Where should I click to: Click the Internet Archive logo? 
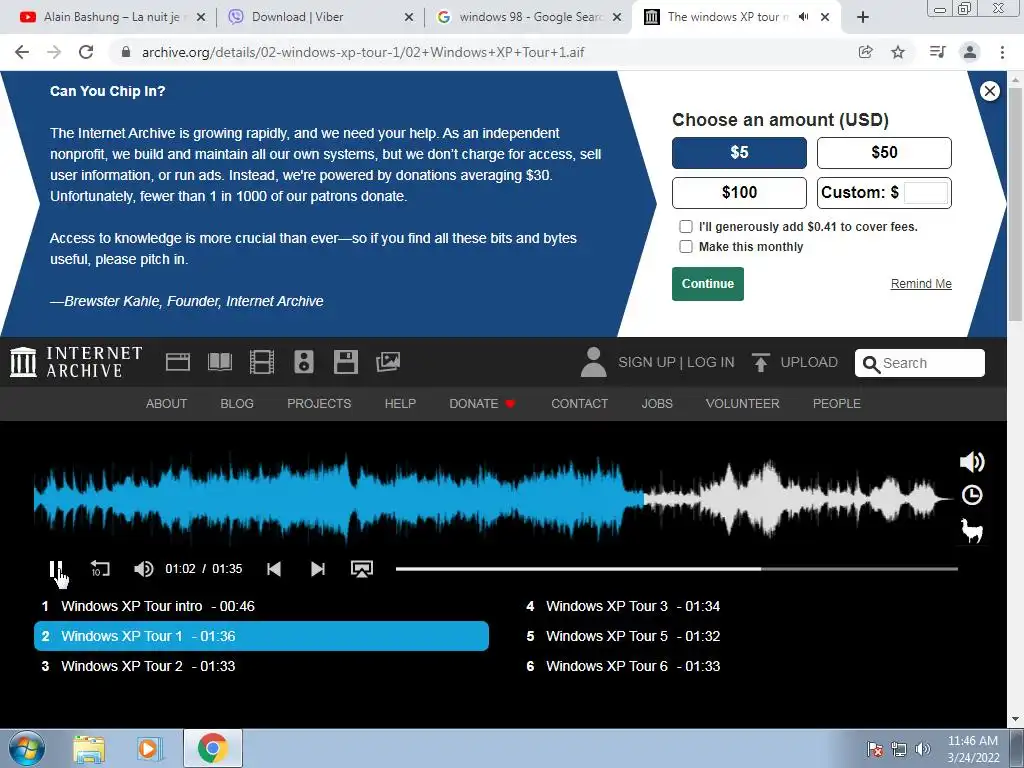[76, 362]
